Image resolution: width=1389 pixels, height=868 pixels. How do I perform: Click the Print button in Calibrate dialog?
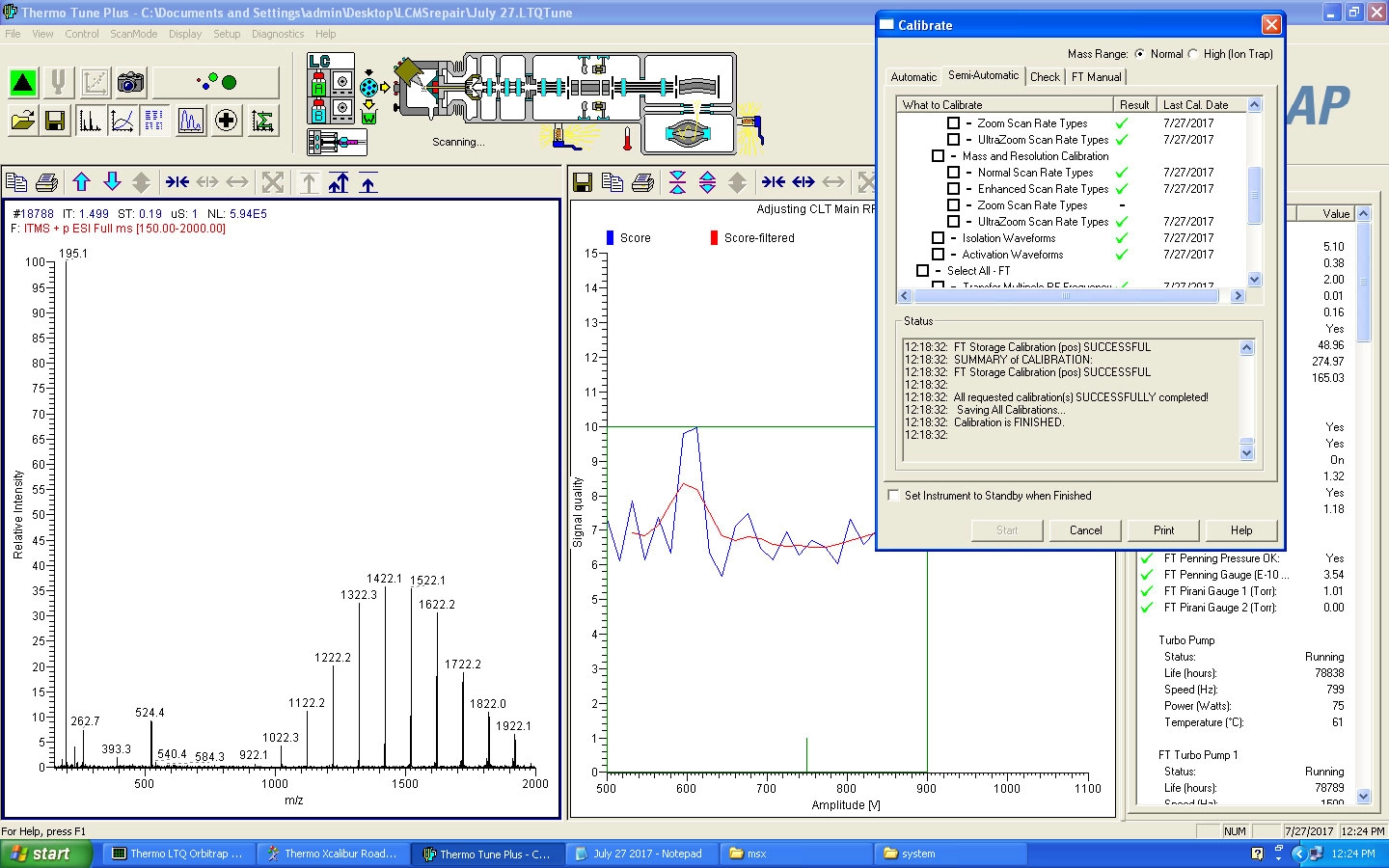tap(1163, 530)
